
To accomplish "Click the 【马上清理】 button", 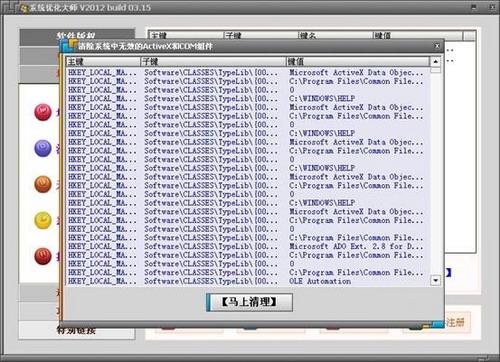I will 249,302.
